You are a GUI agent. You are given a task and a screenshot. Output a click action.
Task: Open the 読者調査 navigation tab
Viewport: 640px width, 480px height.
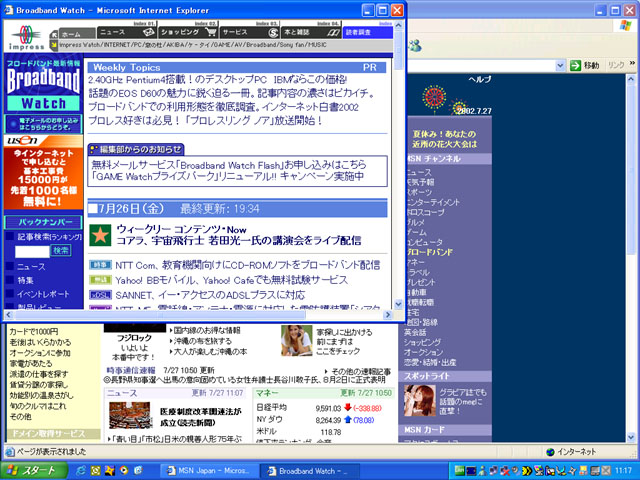pos(367,32)
